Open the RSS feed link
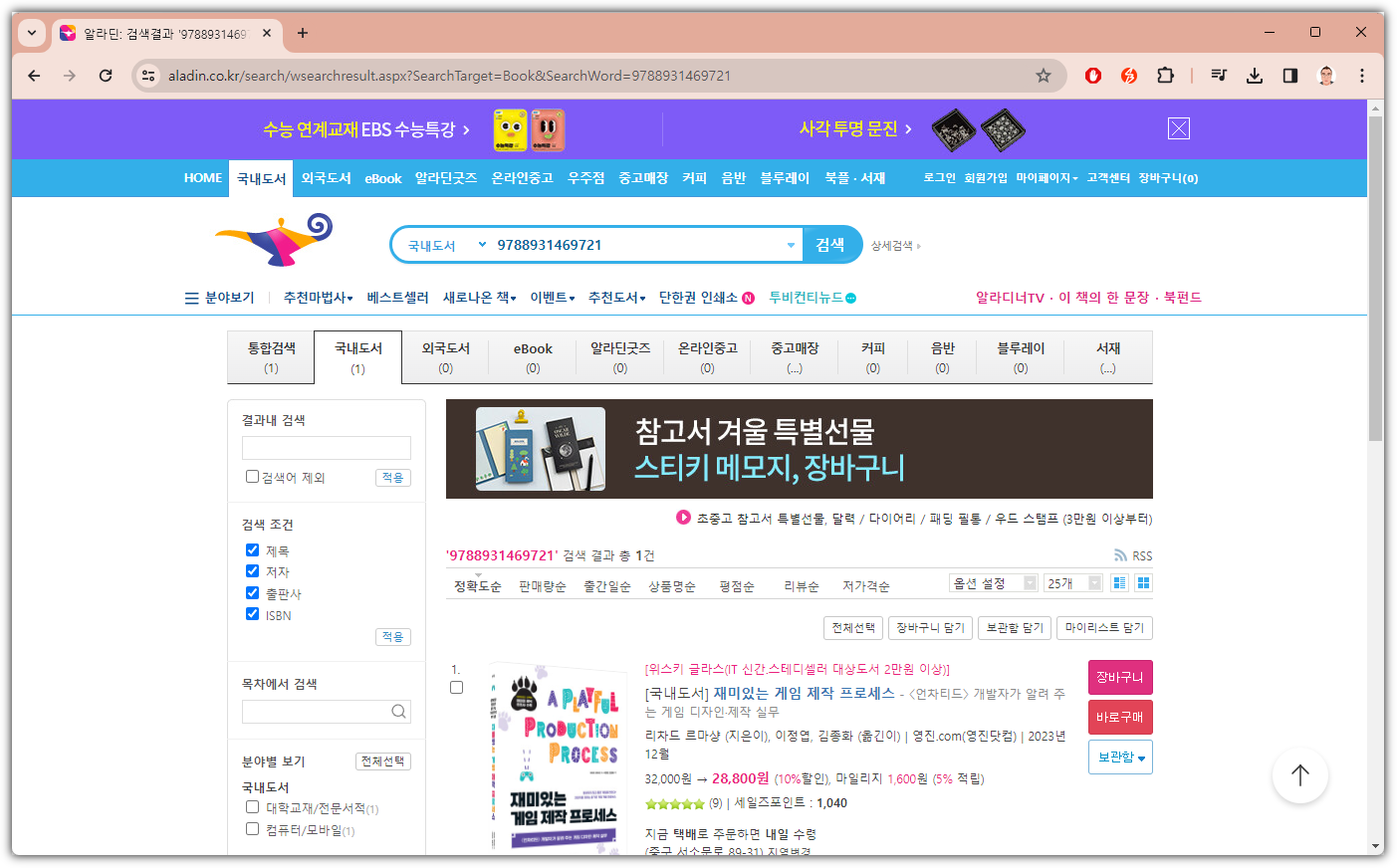The width and height of the screenshot is (1397, 868). tap(1133, 556)
